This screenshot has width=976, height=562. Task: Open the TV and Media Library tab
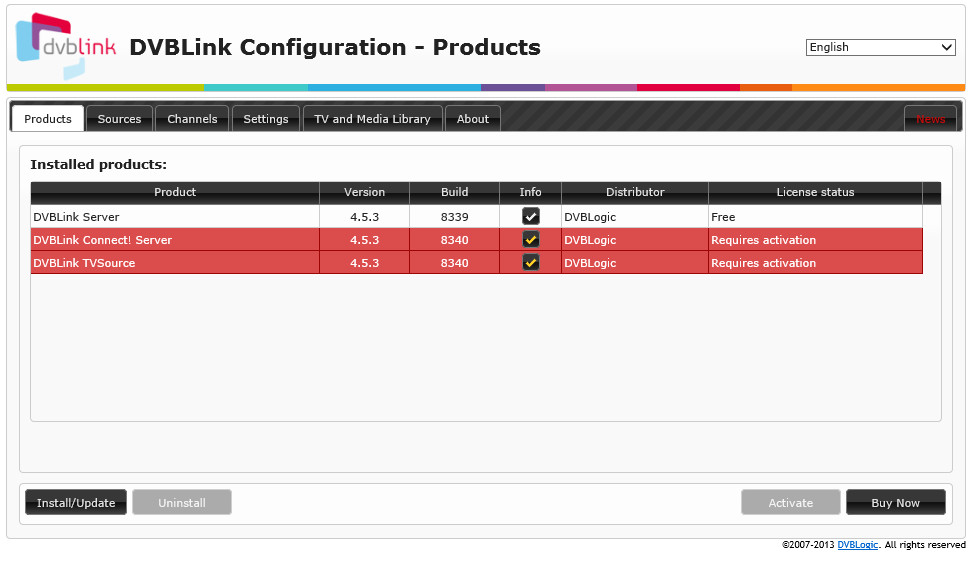(372, 119)
